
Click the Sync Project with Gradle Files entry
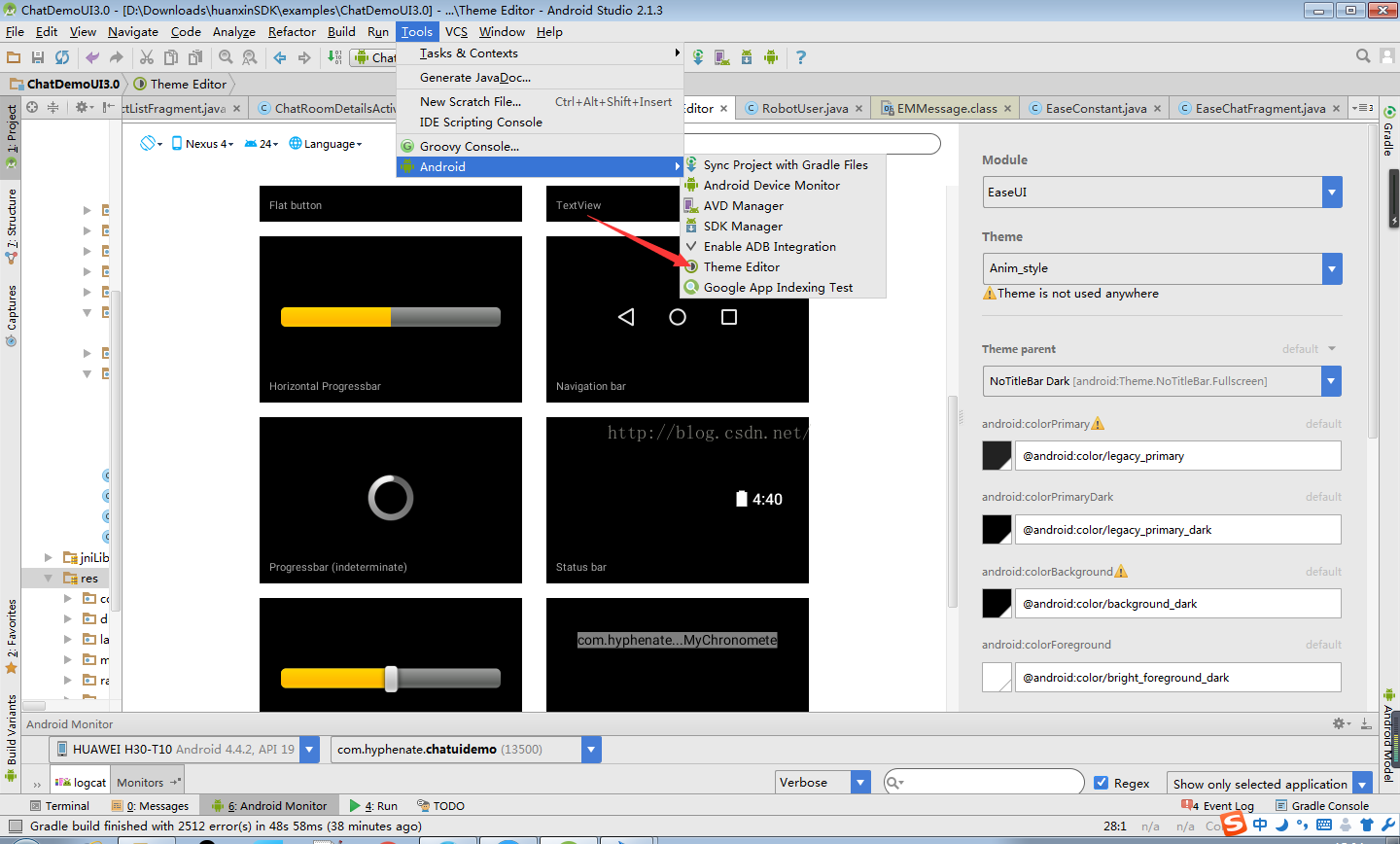coord(784,165)
